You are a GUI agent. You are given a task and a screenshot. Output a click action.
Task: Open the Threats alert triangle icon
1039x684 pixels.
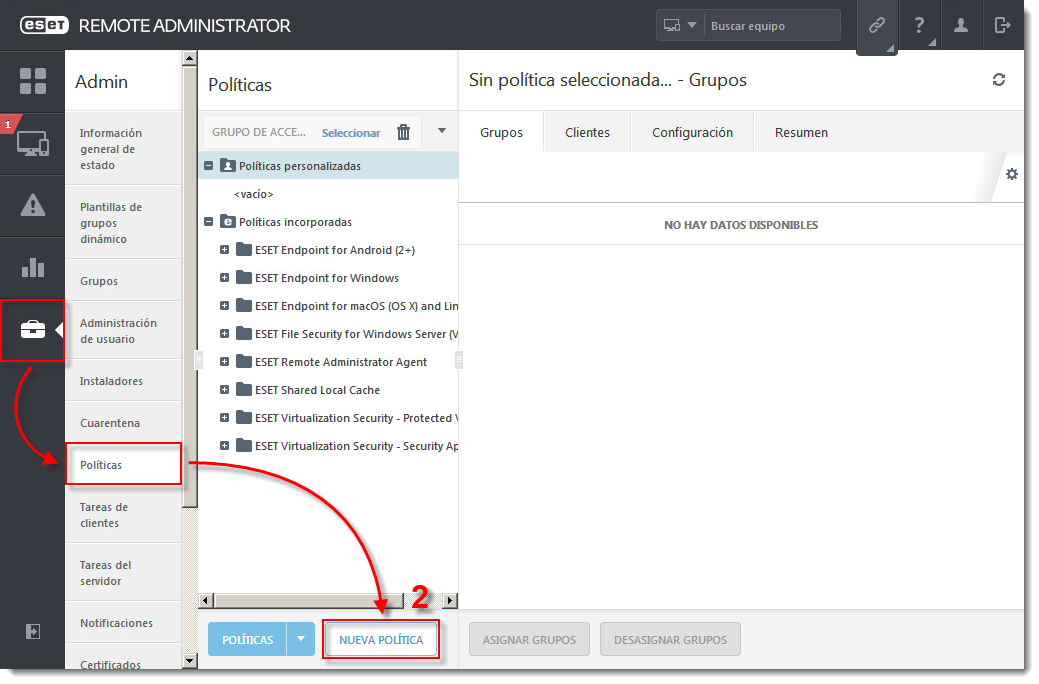pos(33,207)
